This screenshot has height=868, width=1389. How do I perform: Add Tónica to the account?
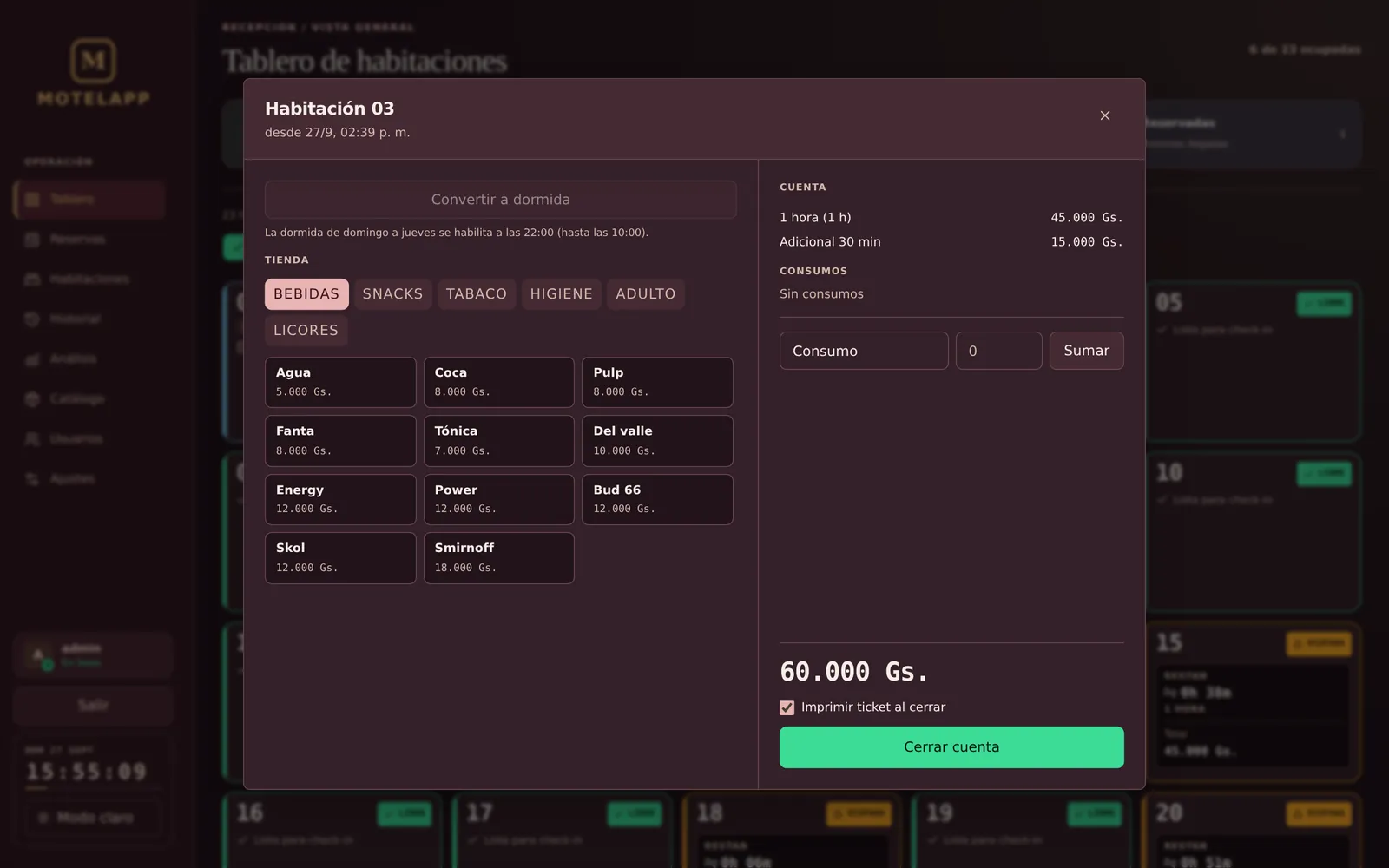(x=499, y=441)
